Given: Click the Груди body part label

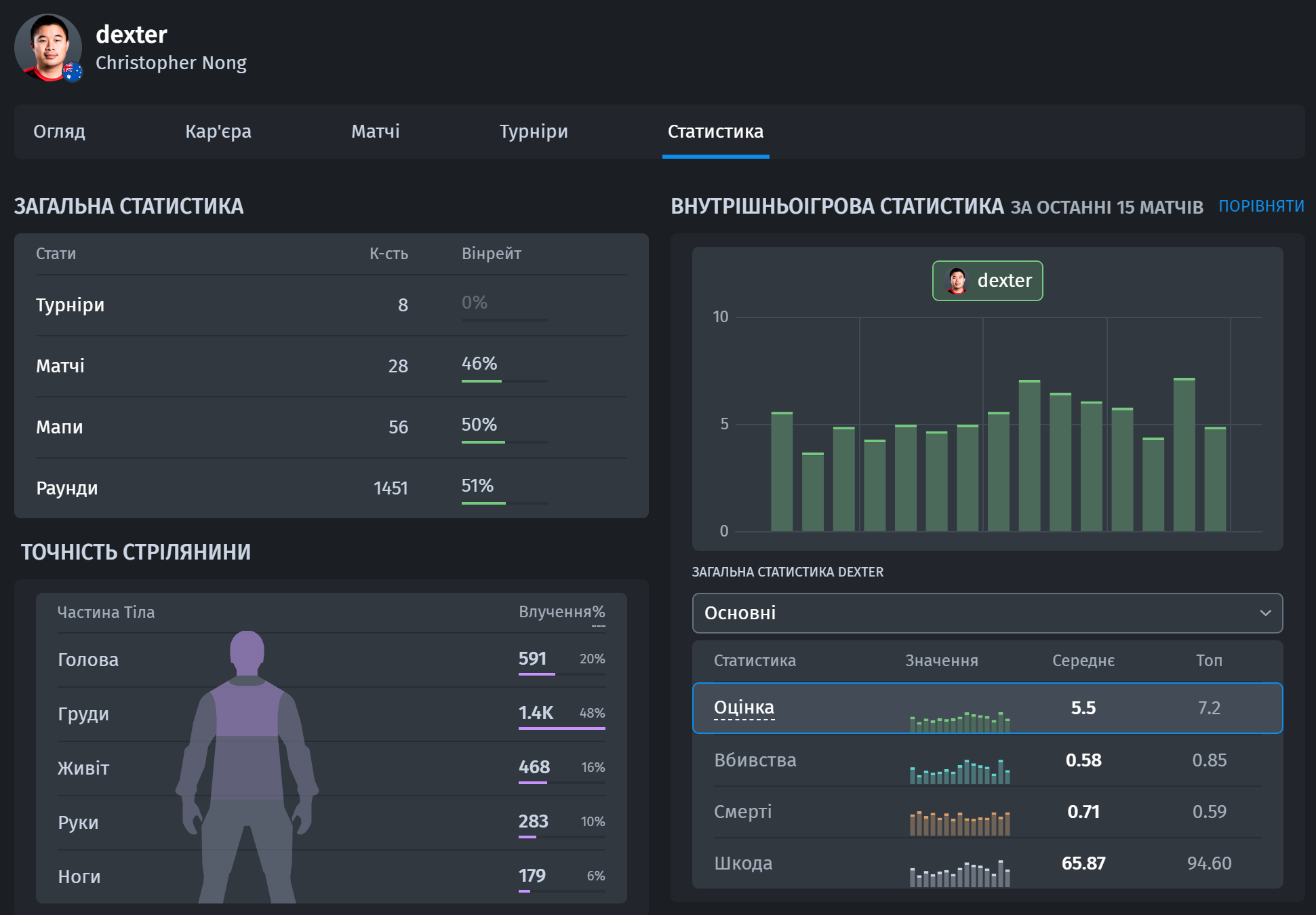Looking at the screenshot, I should coord(83,714).
